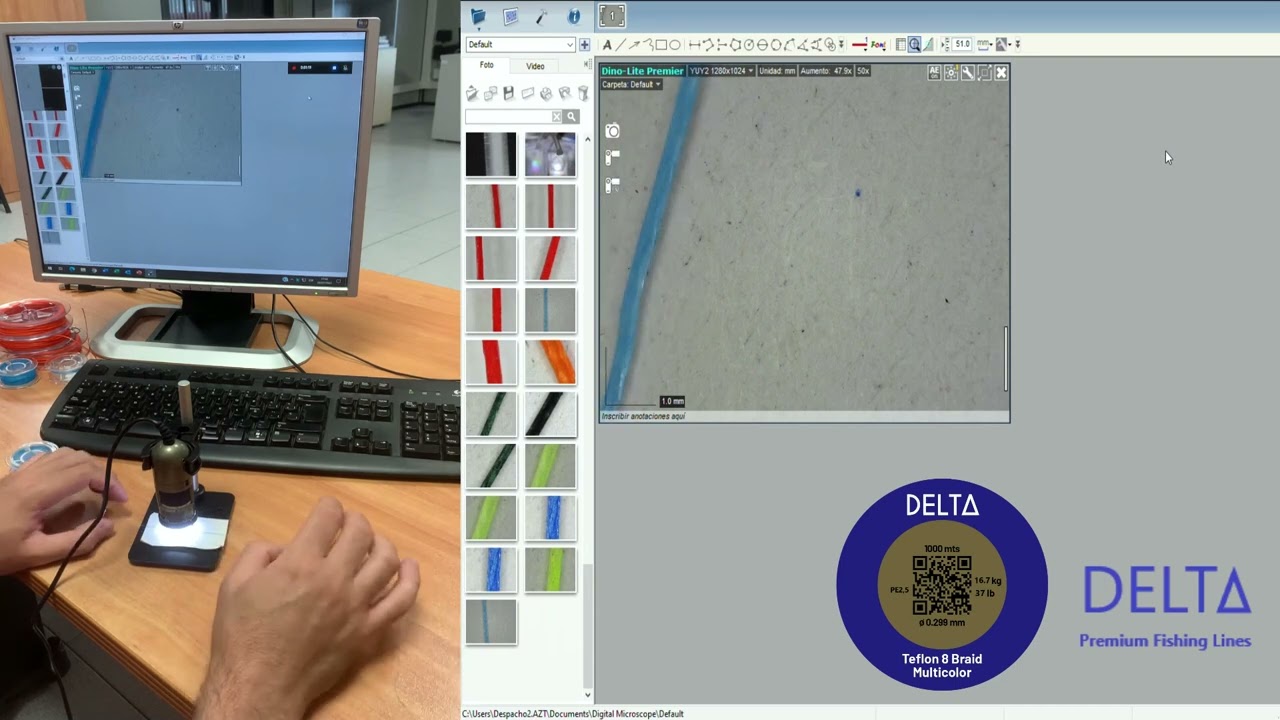The width and height of the screenshot is (1280, 720).
Task: Select the straight line drawing tool
Action: (x=621, y=44)
